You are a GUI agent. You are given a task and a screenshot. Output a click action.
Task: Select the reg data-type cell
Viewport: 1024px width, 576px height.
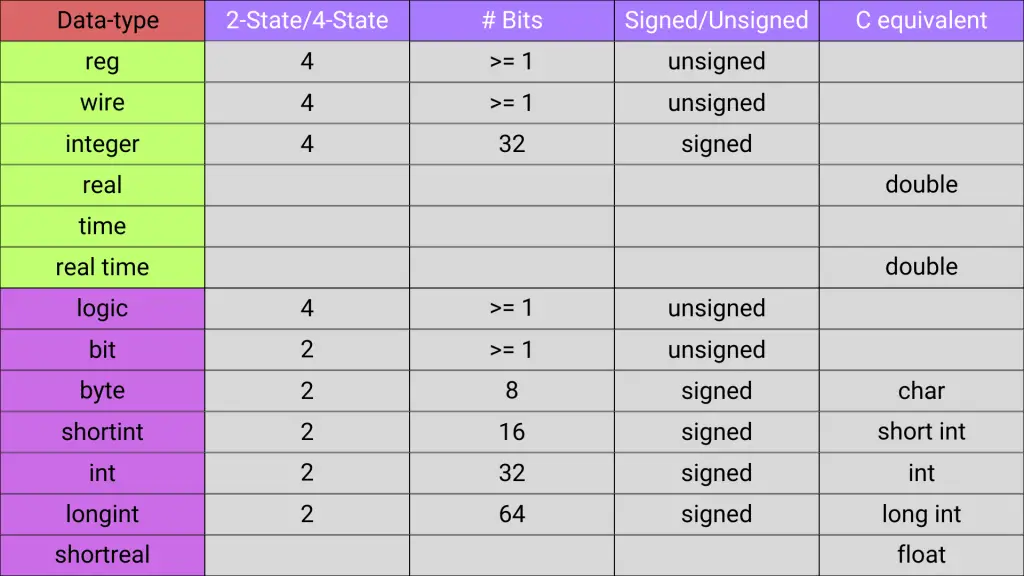(x=102, y=62)
